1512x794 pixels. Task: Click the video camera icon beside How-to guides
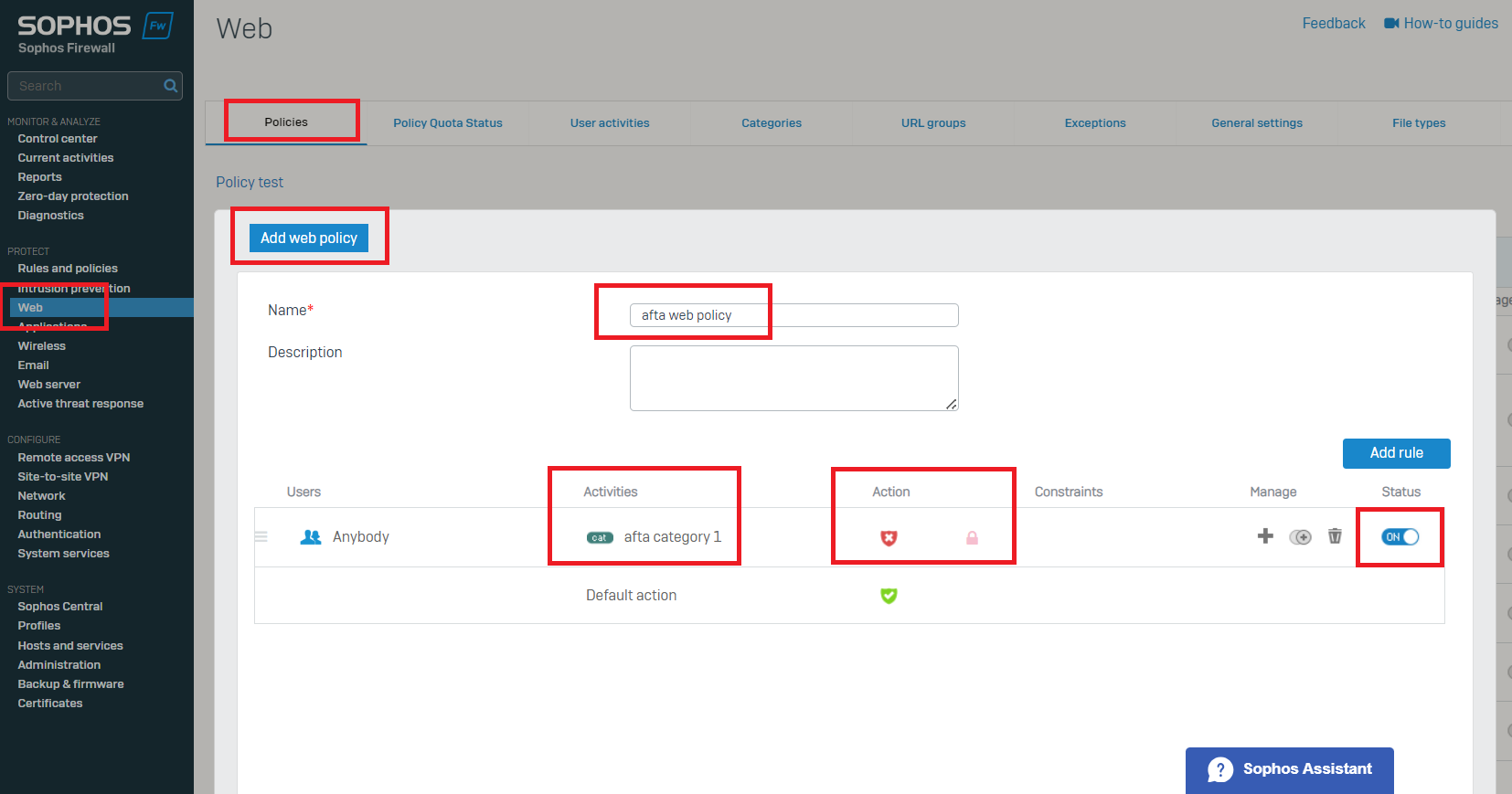(1391, 24)
